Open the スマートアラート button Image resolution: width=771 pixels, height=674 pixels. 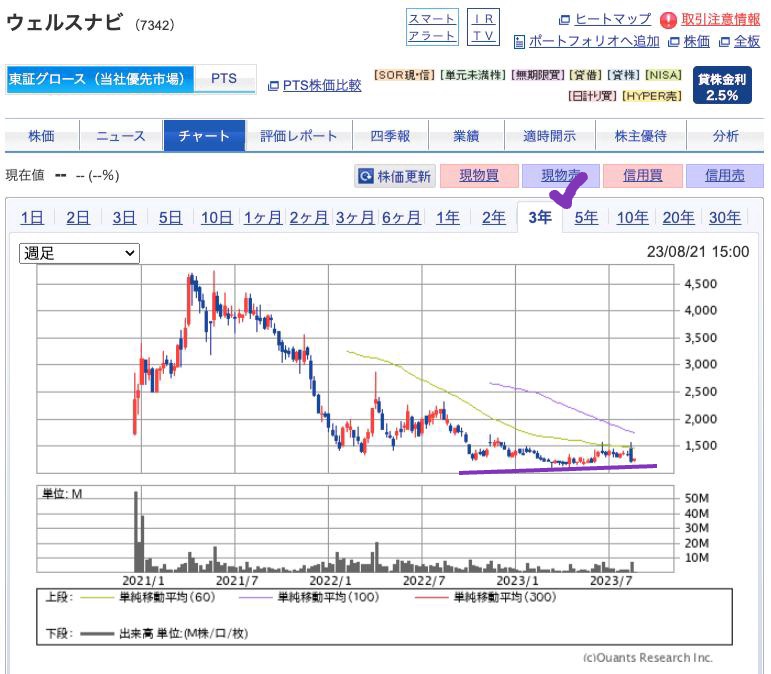pos(432,27)
